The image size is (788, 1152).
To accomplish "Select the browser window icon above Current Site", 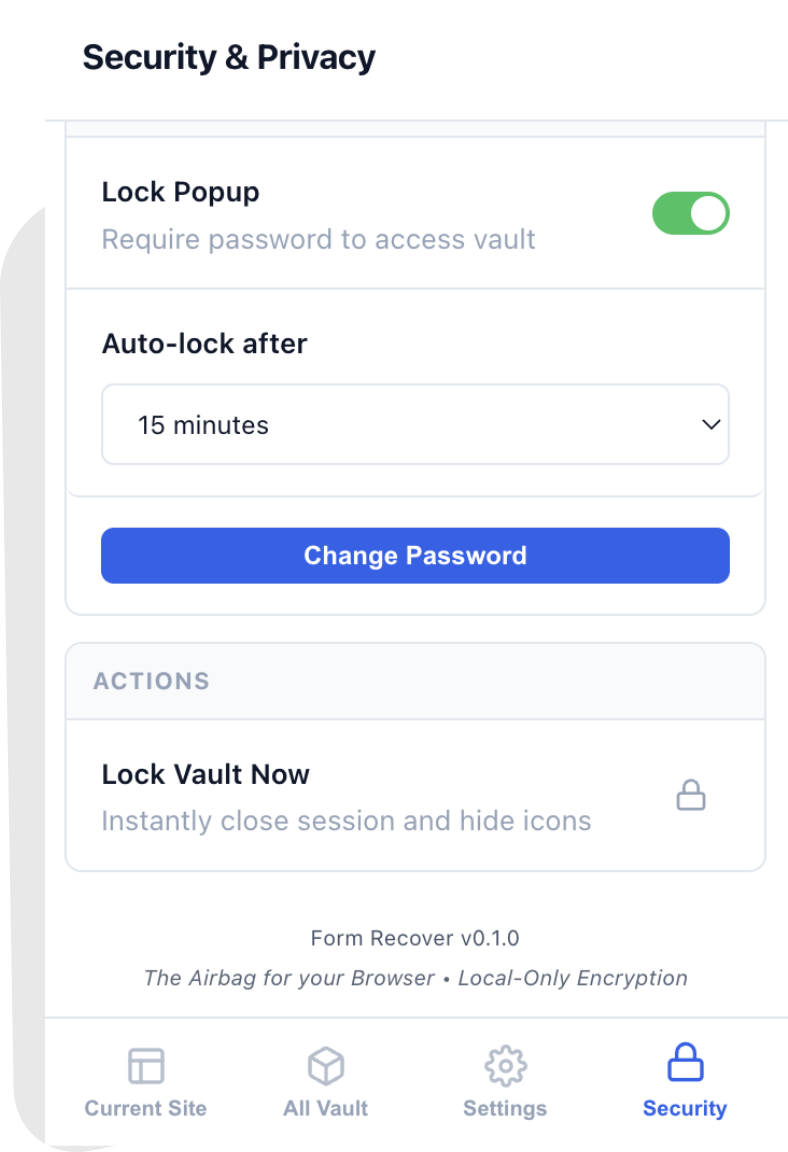I will click(x=145, y=1065).
